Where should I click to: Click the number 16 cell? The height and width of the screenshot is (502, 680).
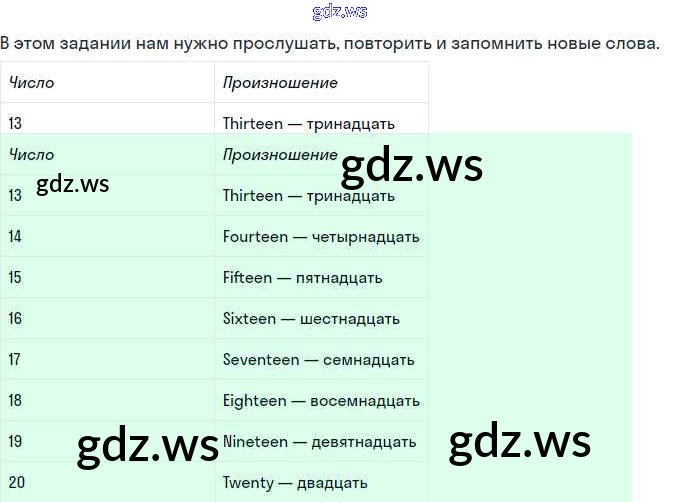pyautogui.click(x=15, y=319)
